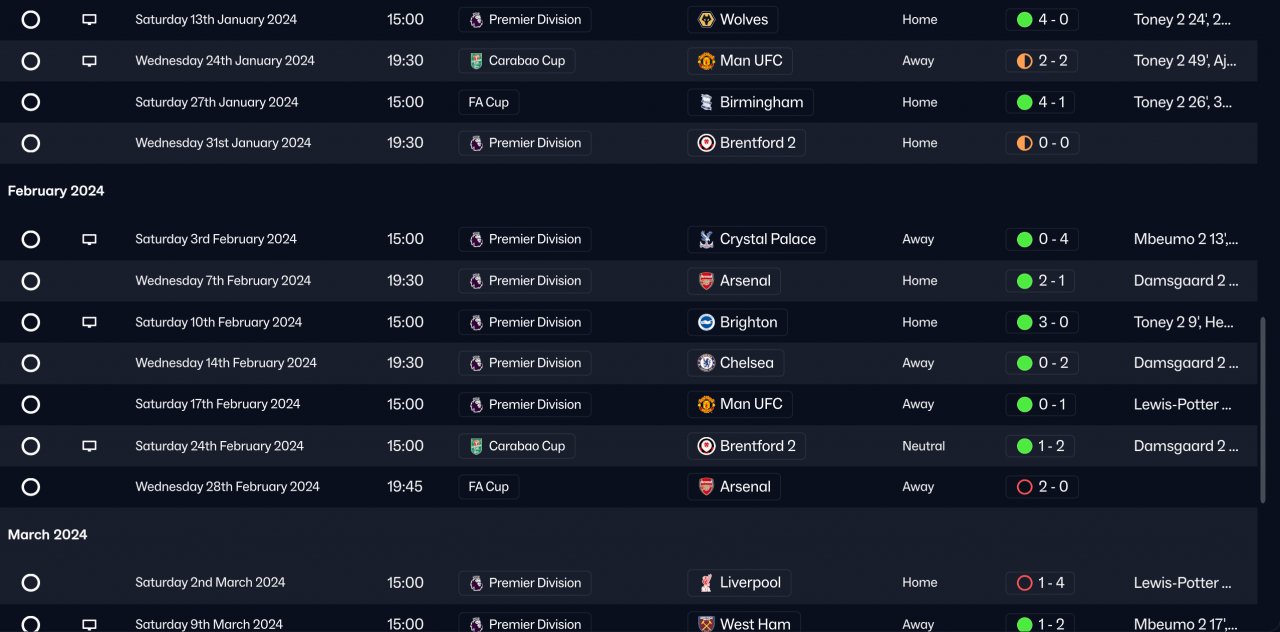Open FA Cup competition for Arsenal away match

pos(489,487)
